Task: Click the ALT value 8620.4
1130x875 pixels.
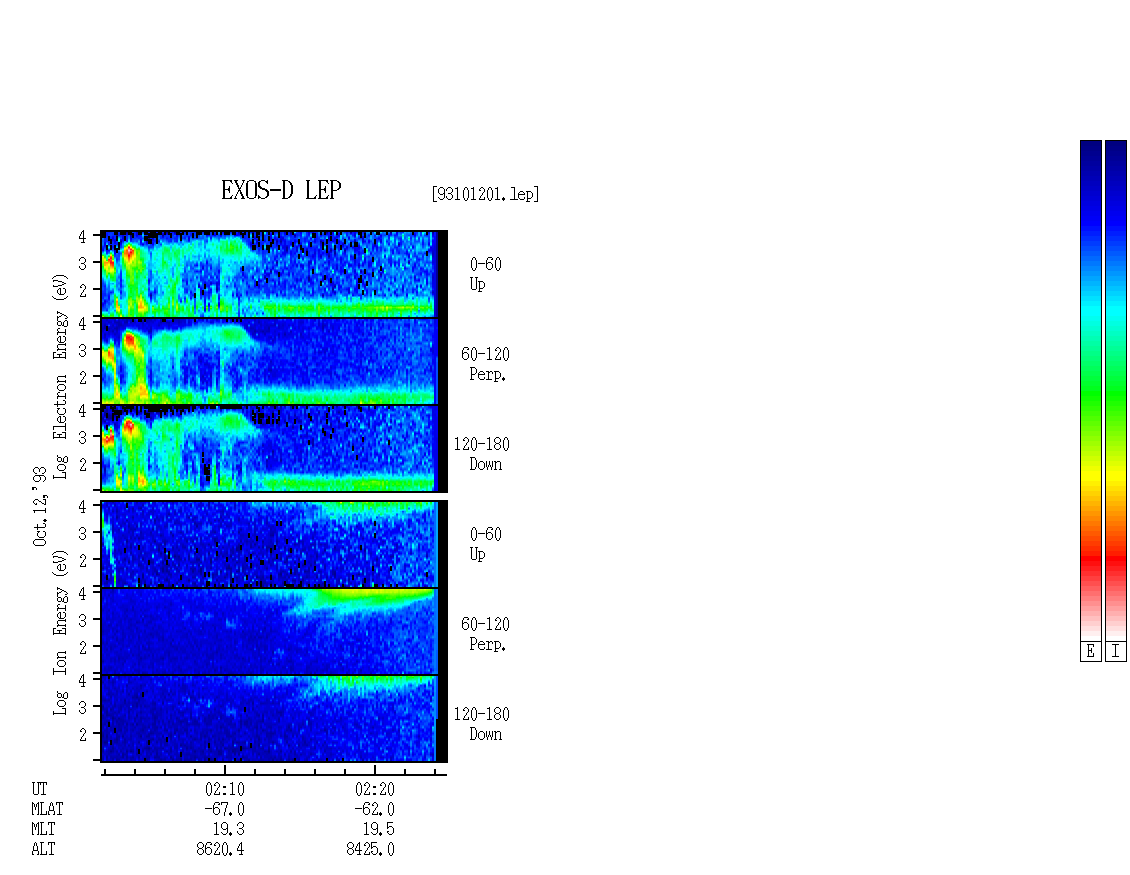Action: click(x=221, y=849)
